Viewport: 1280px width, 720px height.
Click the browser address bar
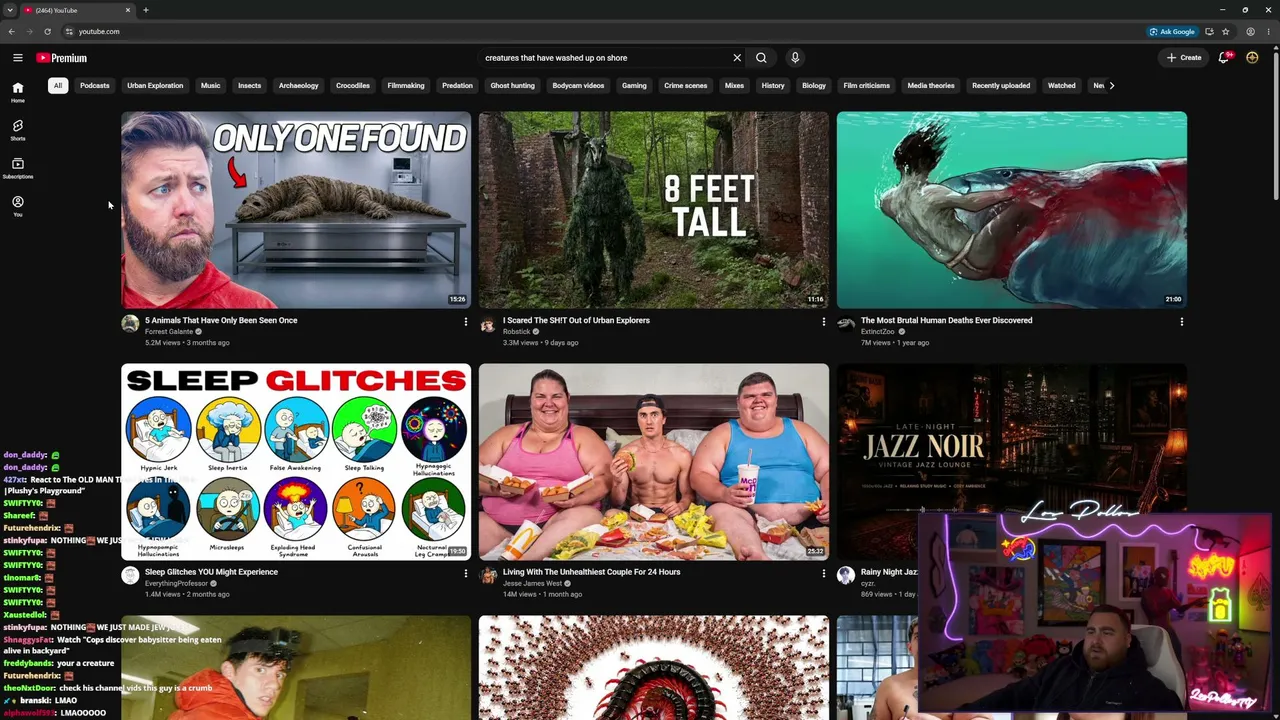click(600, 31)
